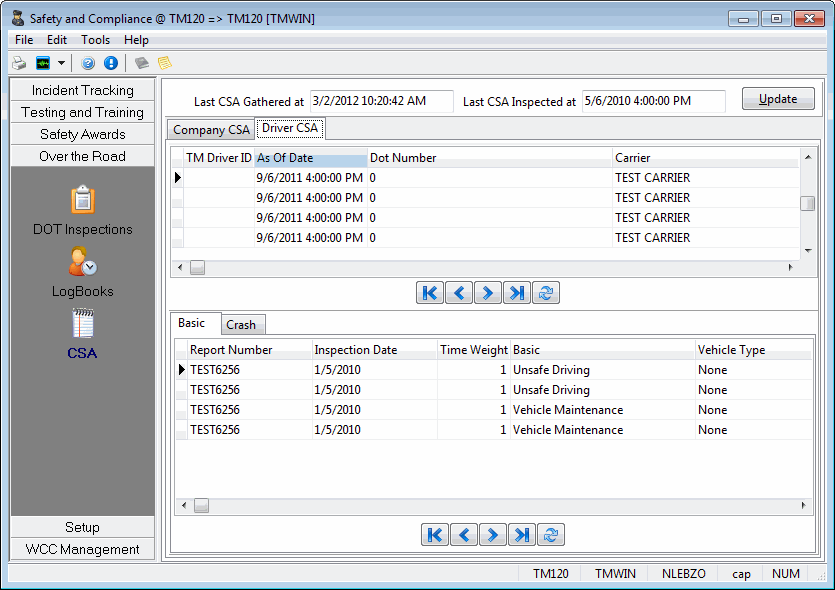This screenshot has height=590, width=835.
Task: Go to last record in driver grid
Action: (517, 293)
